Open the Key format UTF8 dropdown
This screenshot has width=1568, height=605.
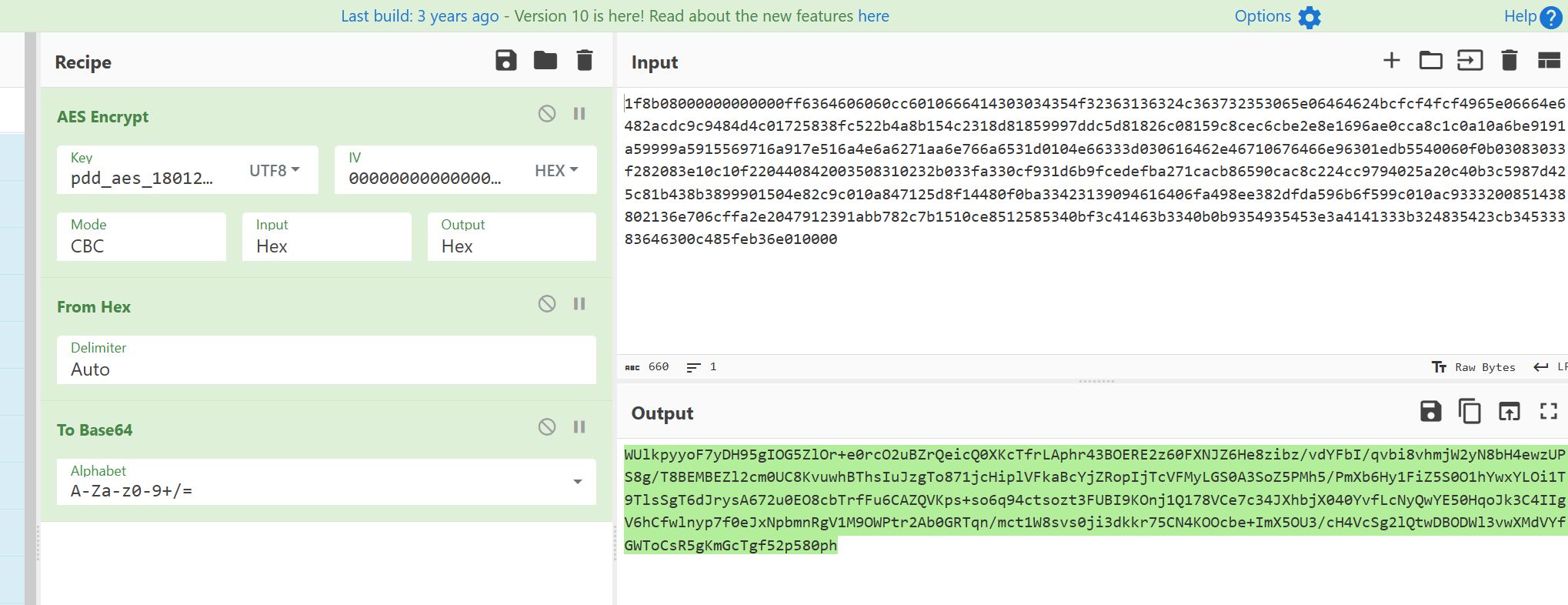point(275,170)
